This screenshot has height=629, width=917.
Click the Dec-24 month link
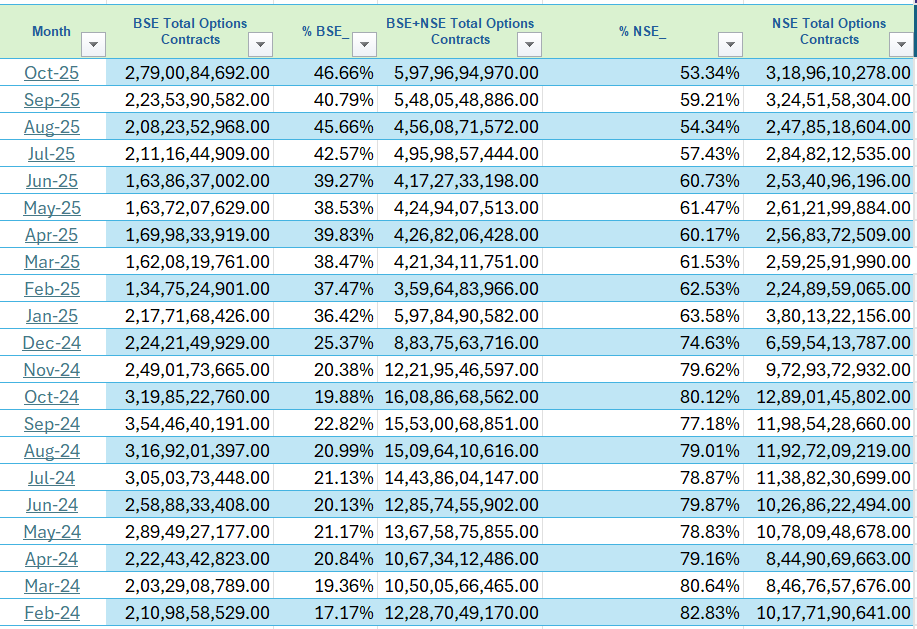51,343
